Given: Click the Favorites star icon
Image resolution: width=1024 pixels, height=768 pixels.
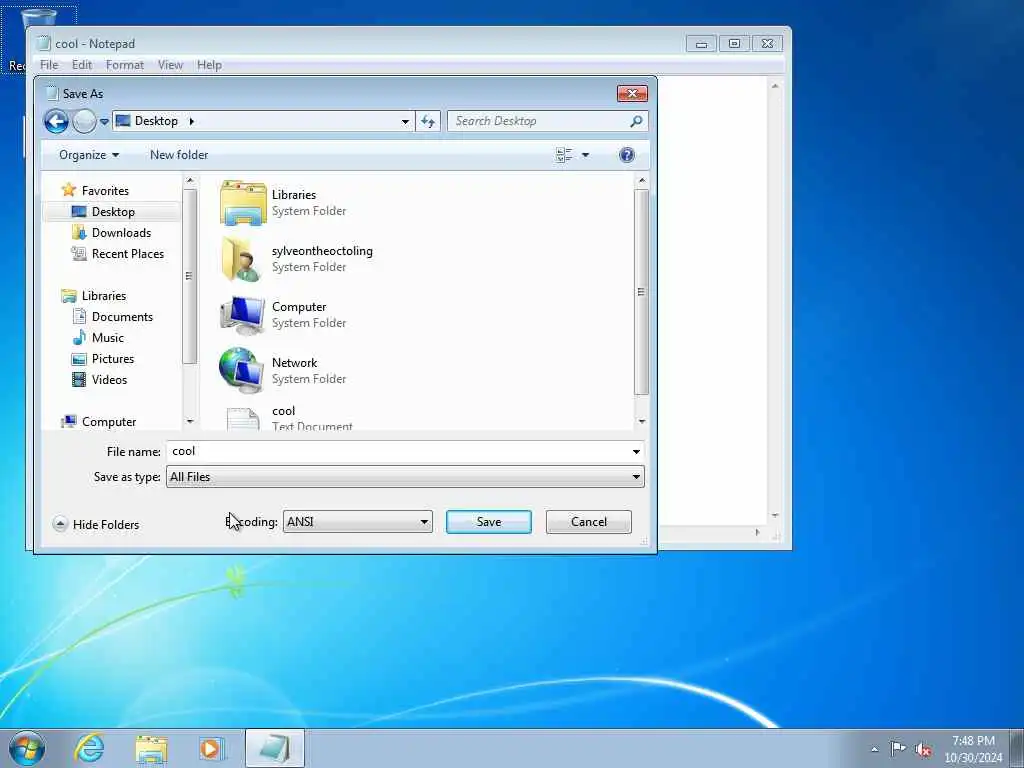Looking at the screenshot, I should (69, 190).
